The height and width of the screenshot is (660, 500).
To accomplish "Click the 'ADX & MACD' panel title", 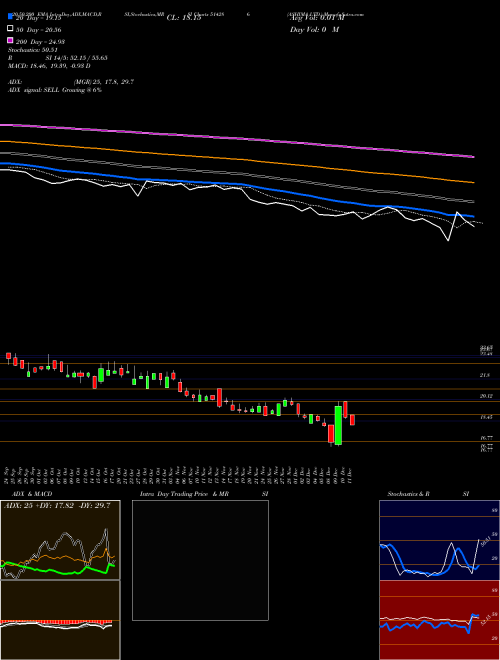I will tap(32, 494).
